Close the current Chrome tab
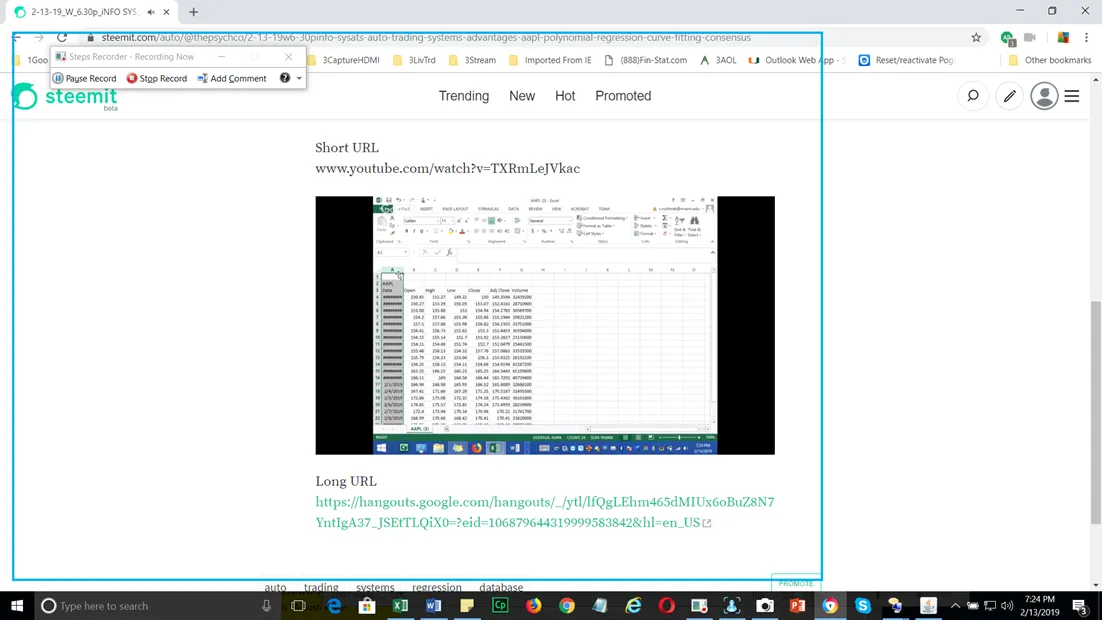The image size is (1102, 620). click(166, 12)
